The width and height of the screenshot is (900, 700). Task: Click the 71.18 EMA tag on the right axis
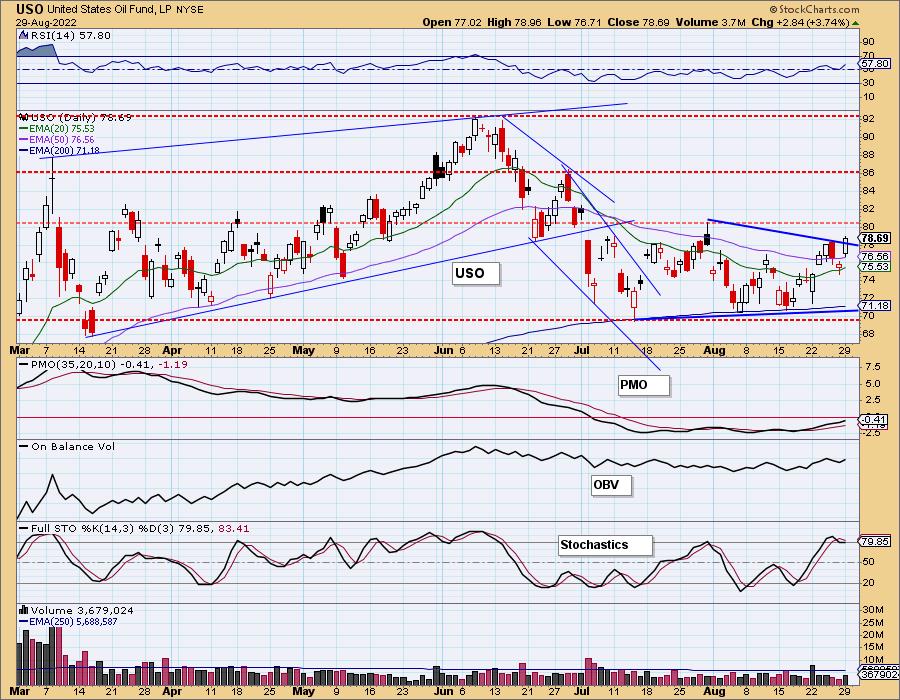pos(875,306)
